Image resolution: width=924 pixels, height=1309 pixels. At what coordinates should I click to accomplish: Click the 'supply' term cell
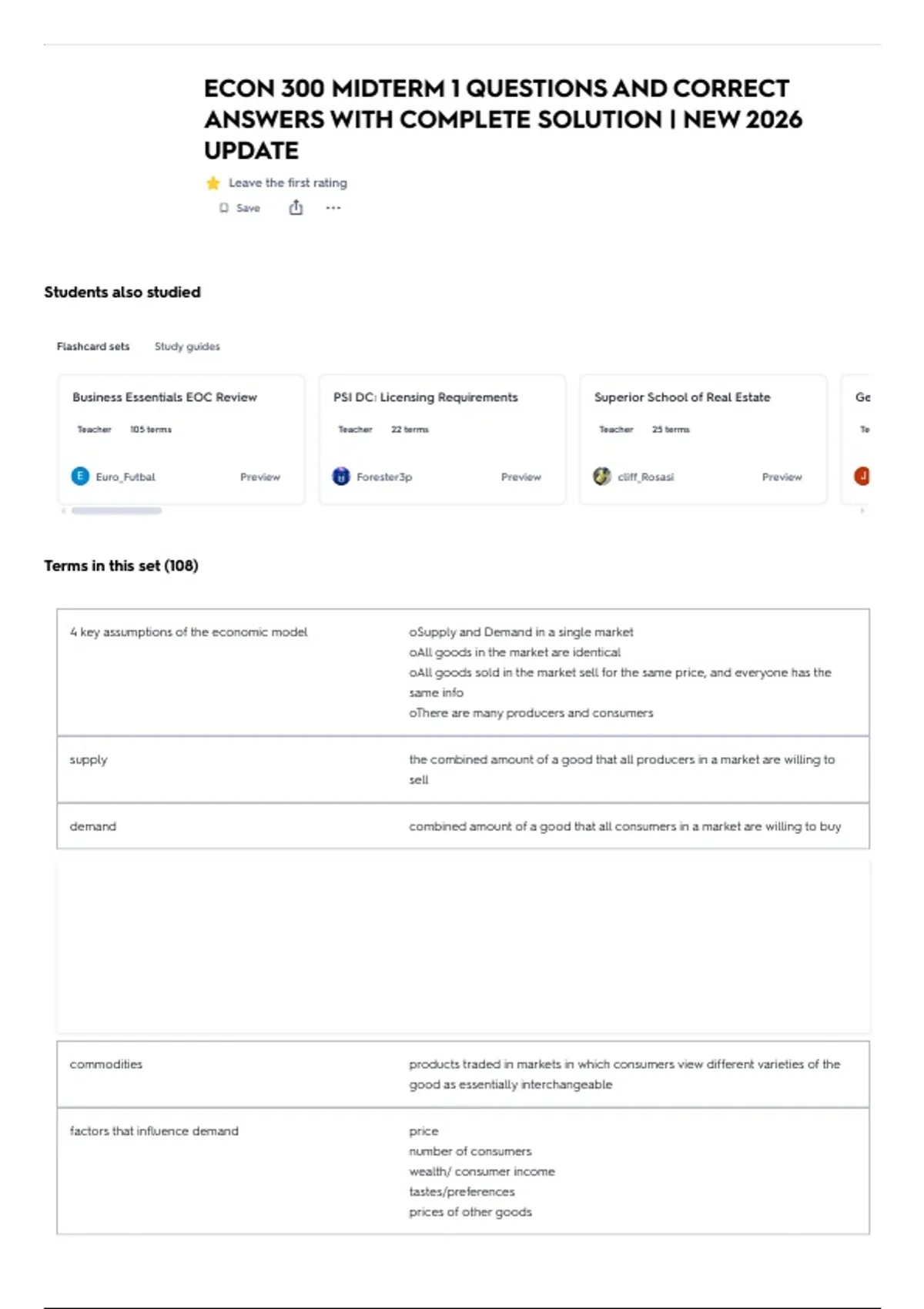(x=89, y=760)
